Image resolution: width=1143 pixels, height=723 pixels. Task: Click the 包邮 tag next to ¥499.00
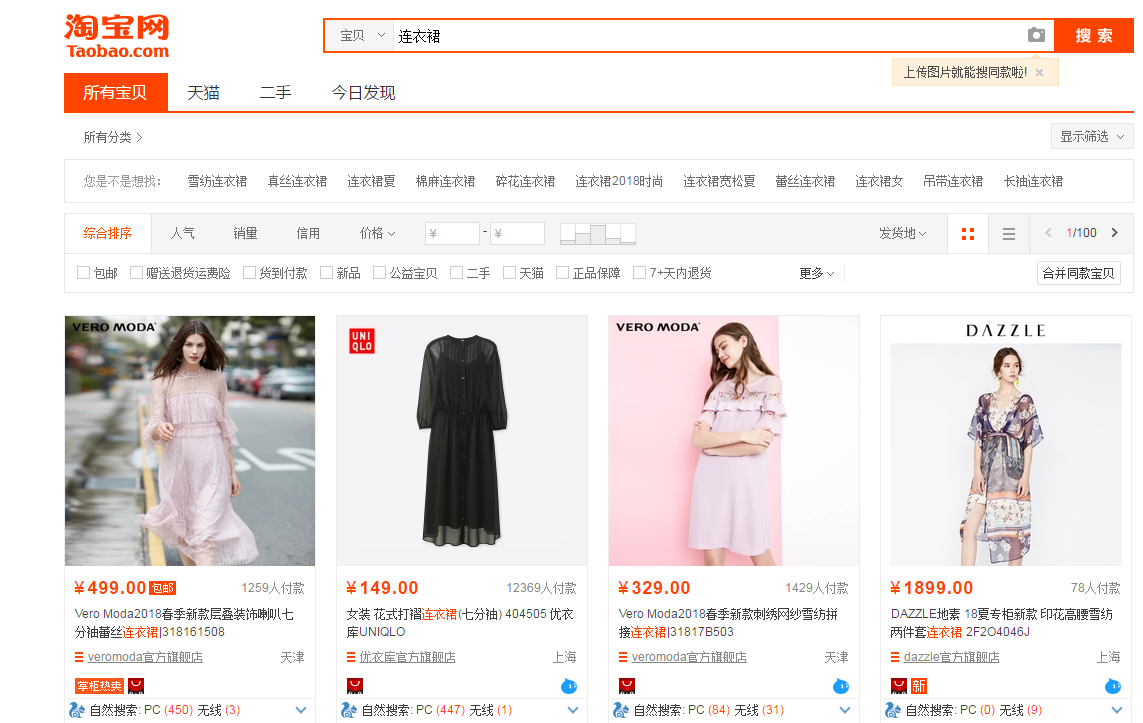pos(163,588)
